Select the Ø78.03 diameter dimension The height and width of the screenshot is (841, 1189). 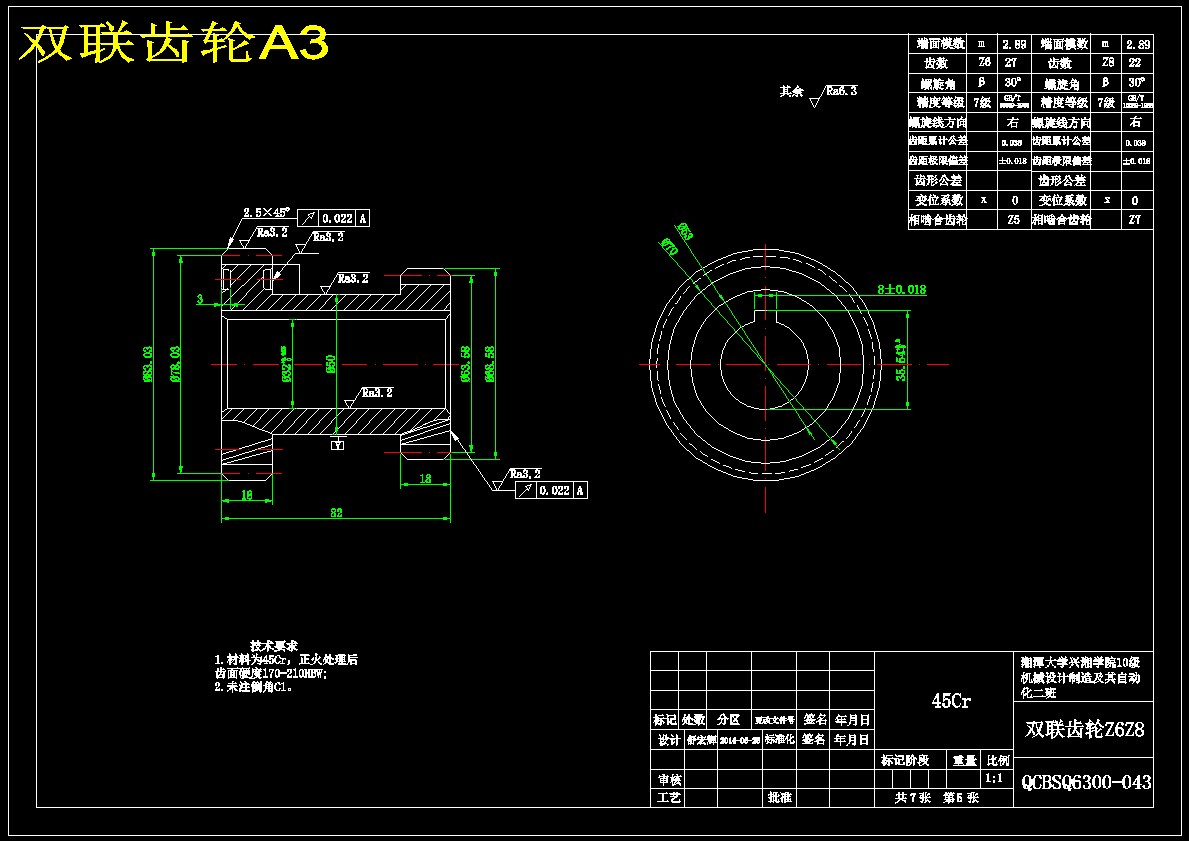[175, 363]
